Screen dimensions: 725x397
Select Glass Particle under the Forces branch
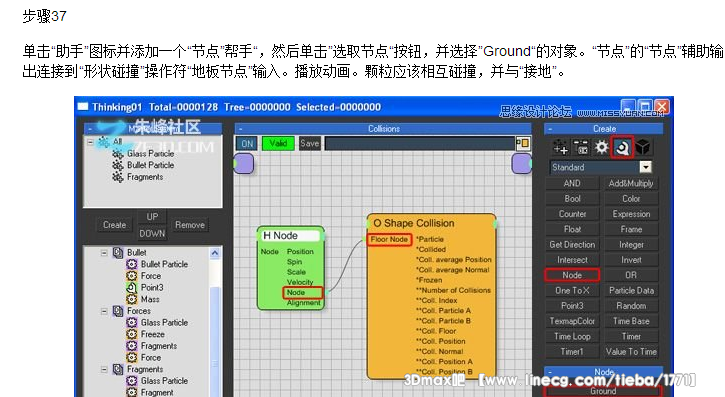(164, 322)
